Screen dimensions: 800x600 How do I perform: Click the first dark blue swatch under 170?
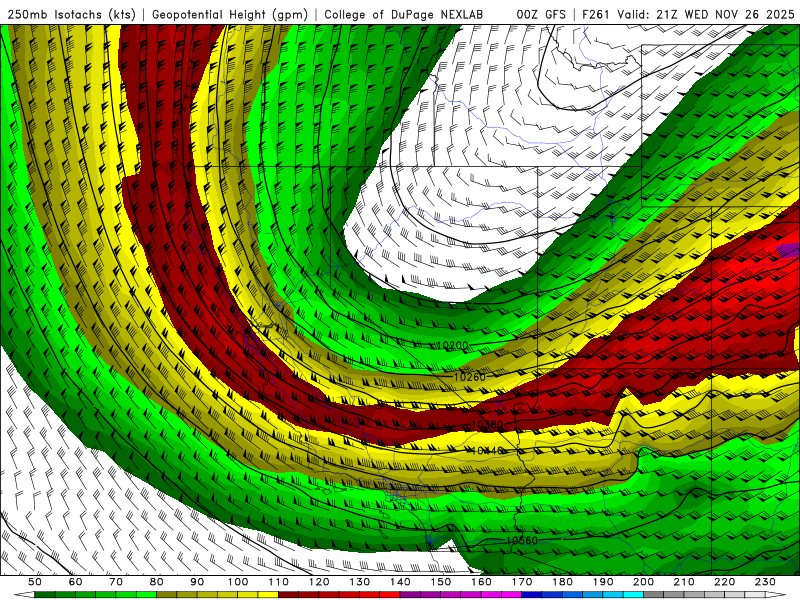[x=532, y=595]
